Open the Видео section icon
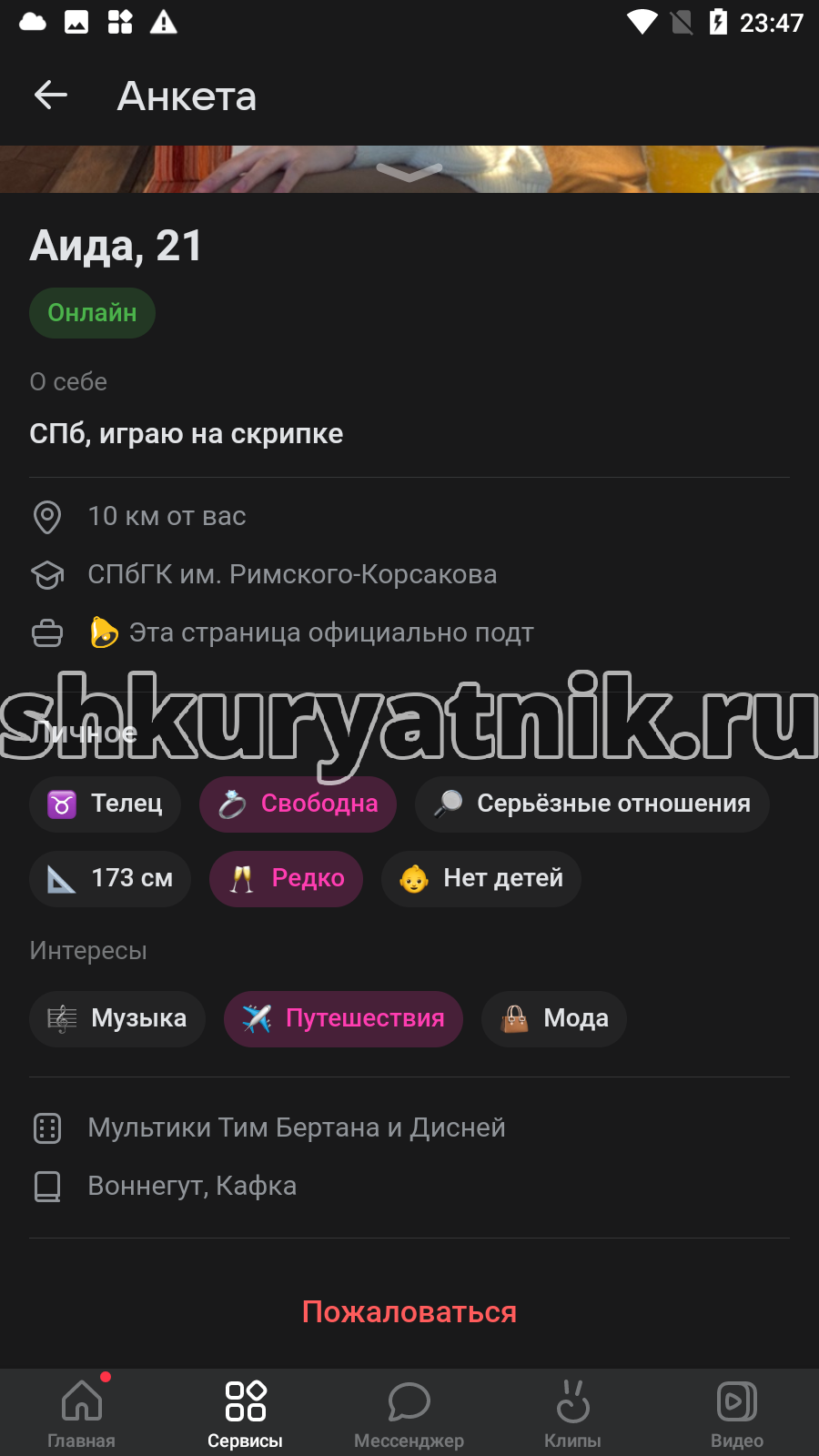This screenshot has width=819, height=1456. point(737,1401)
